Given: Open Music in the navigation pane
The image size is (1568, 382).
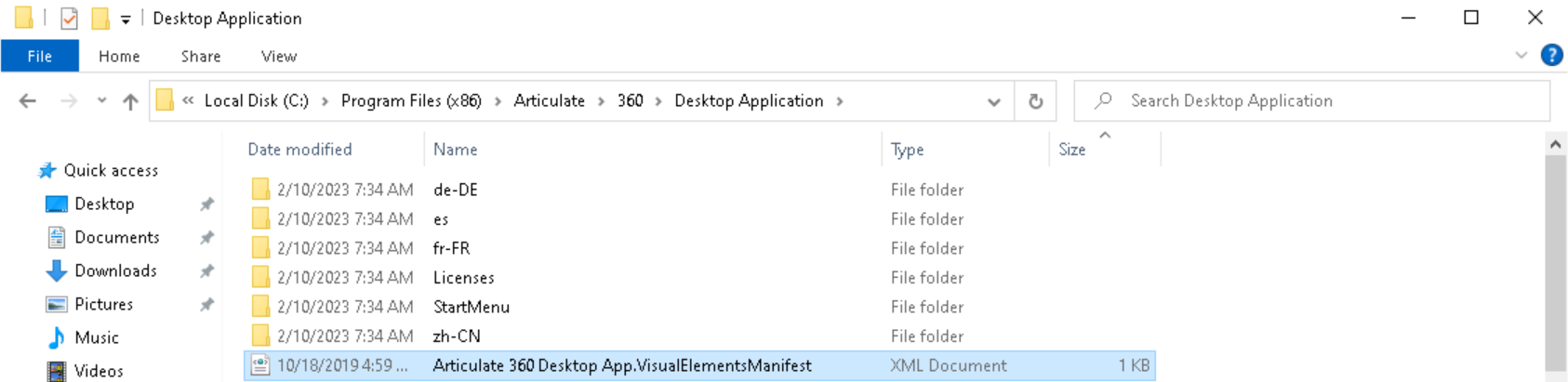Looking at the screenshot, I should (x=97, y=337).
